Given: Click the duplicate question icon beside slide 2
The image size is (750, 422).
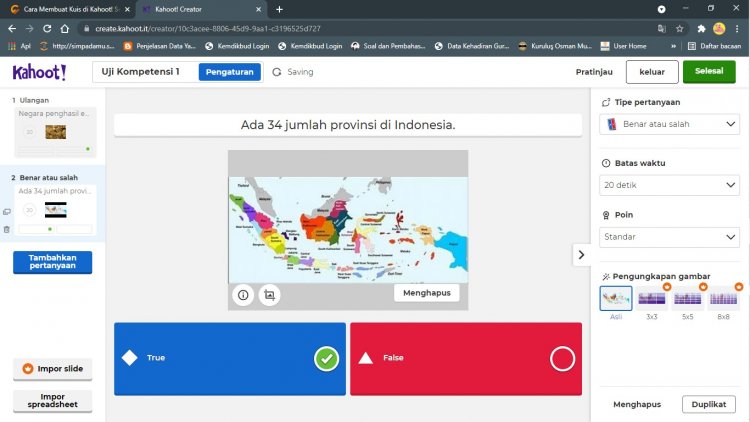Looking at the screenshot, I should (x=6, y=212).
